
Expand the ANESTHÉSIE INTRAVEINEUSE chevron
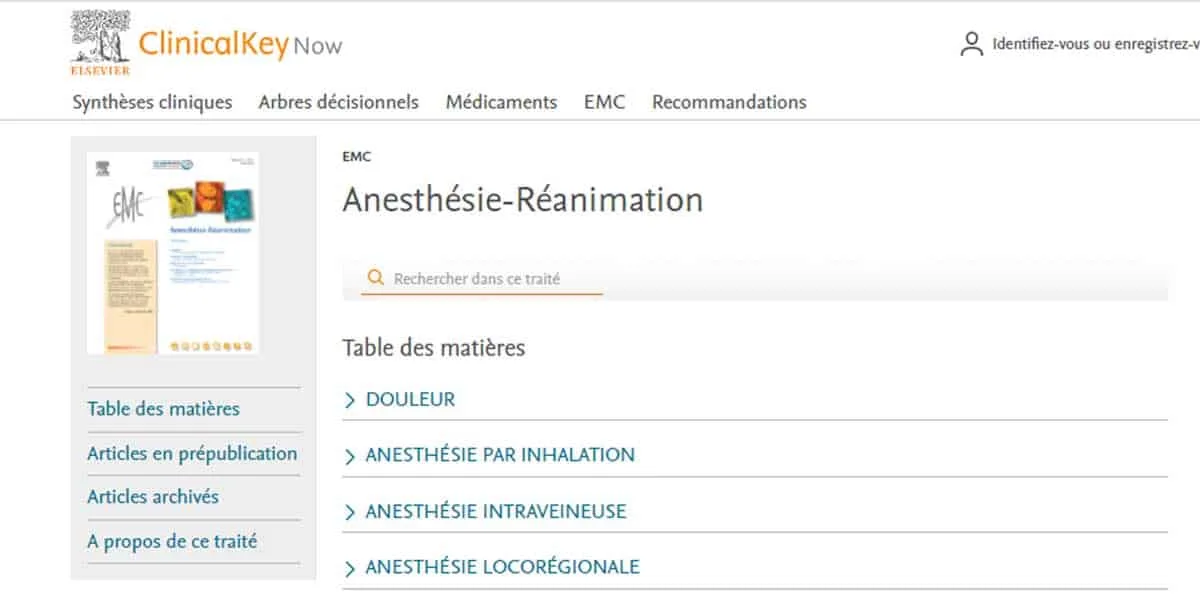coord(350,512)
